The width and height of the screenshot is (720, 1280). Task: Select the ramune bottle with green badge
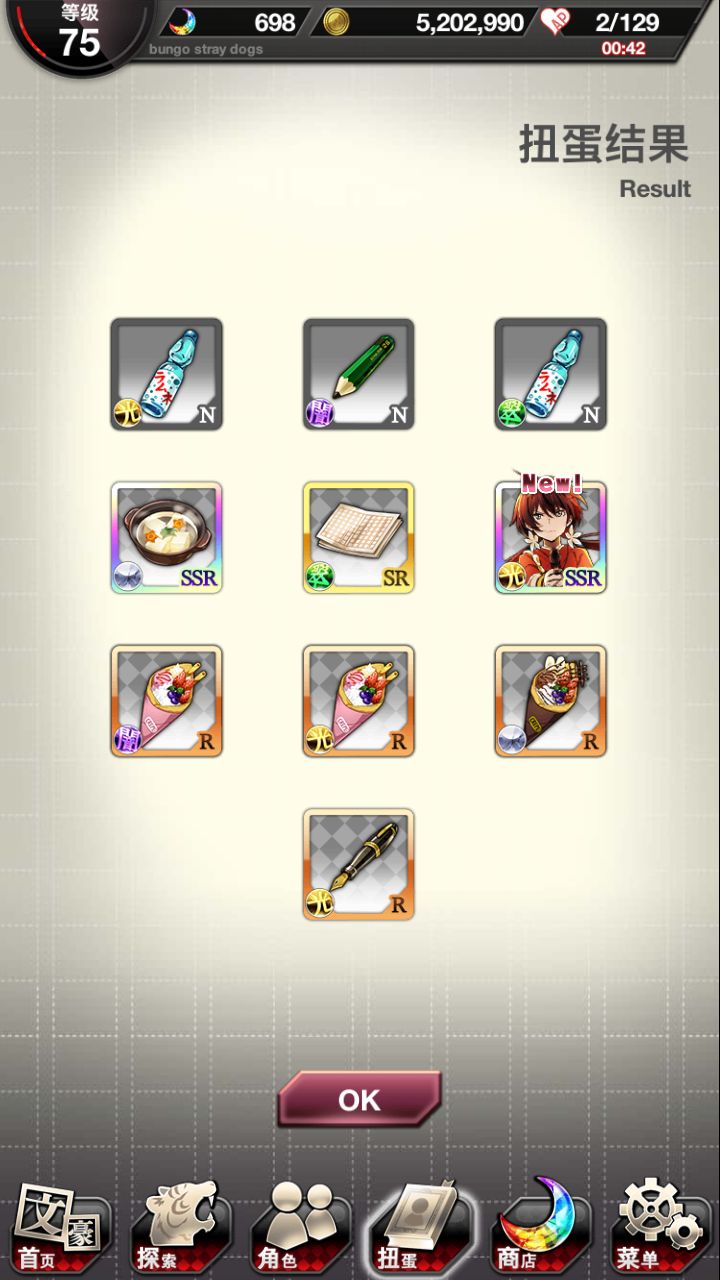(x=551, y=374)
